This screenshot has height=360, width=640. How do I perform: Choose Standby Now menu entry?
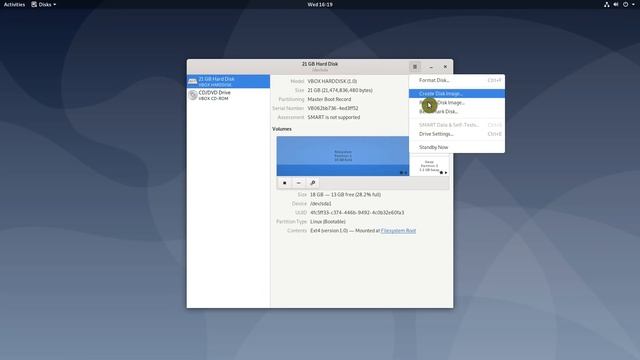[457, 147]
